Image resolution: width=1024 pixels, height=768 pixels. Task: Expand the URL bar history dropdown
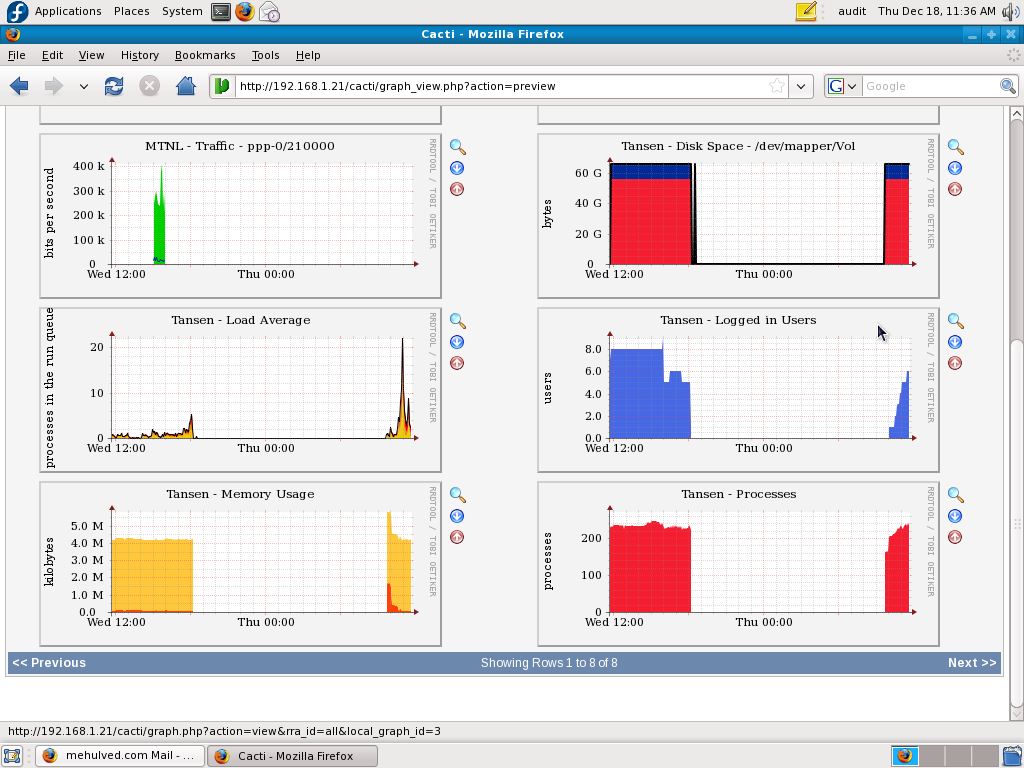(800, 86)
